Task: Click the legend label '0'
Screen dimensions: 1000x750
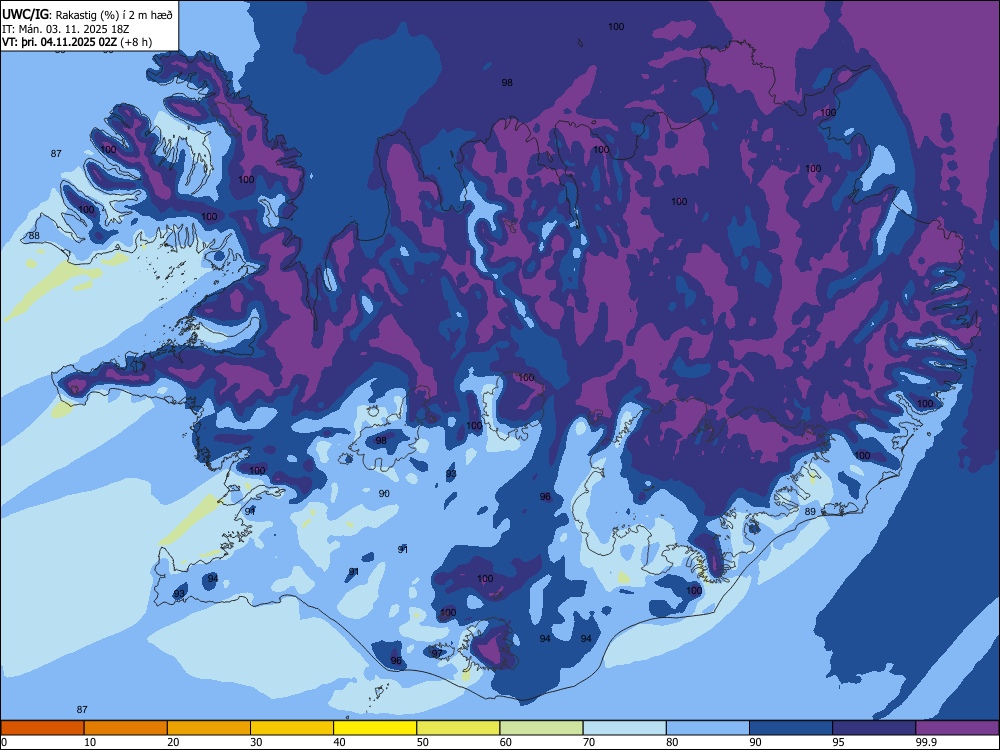Action: pos(4,742)
